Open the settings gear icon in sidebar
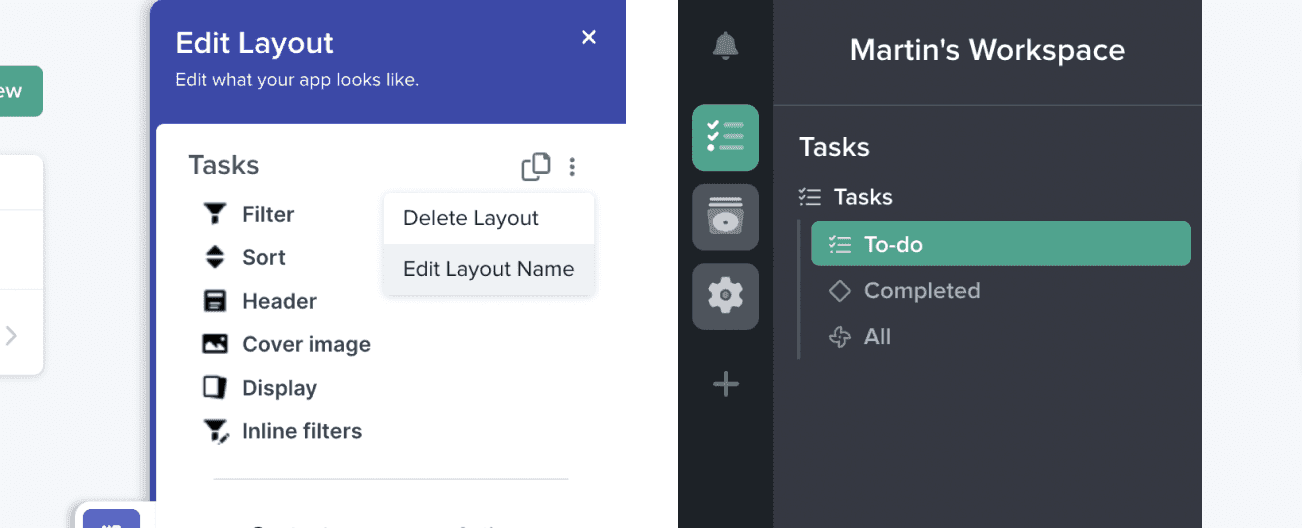 pyautogui.click(x=725, y=296)
